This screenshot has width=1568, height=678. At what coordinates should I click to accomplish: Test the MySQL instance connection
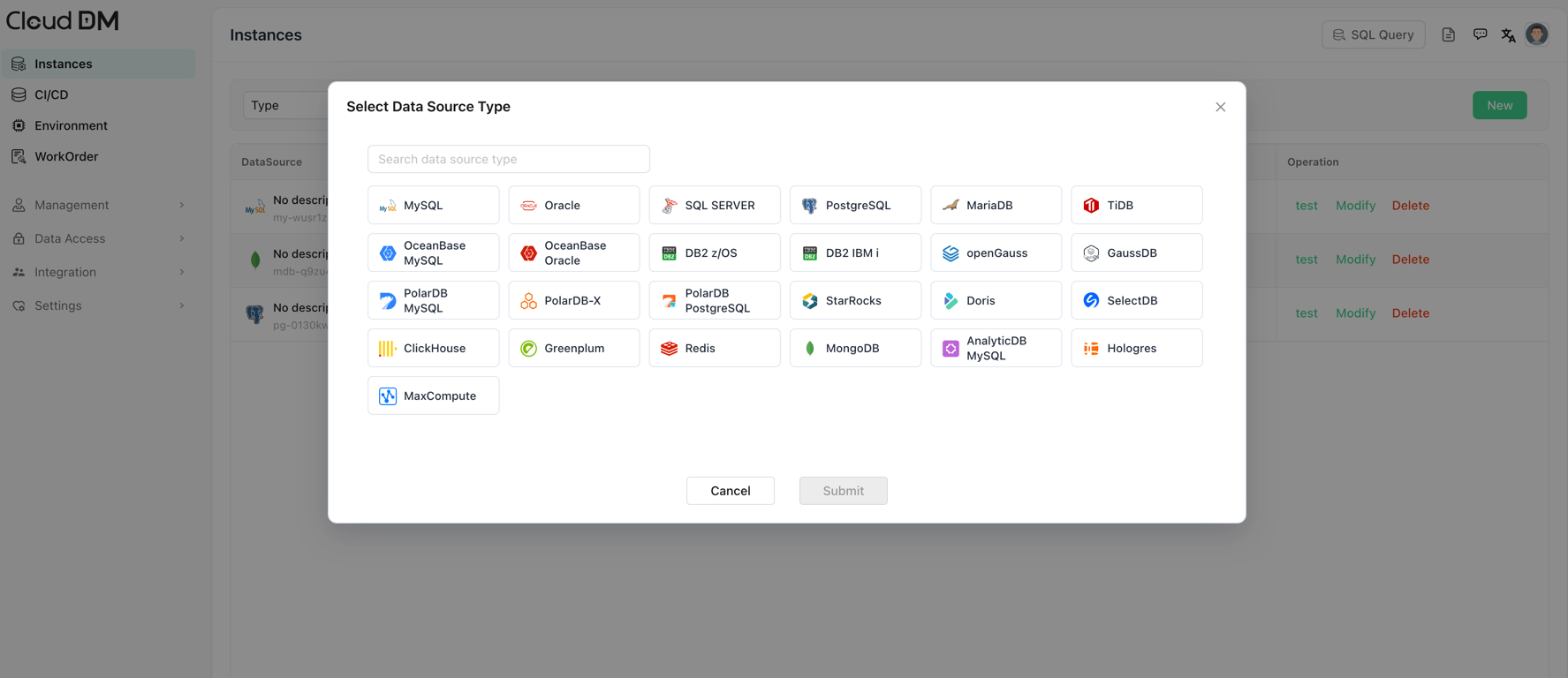coord(1307,206)
